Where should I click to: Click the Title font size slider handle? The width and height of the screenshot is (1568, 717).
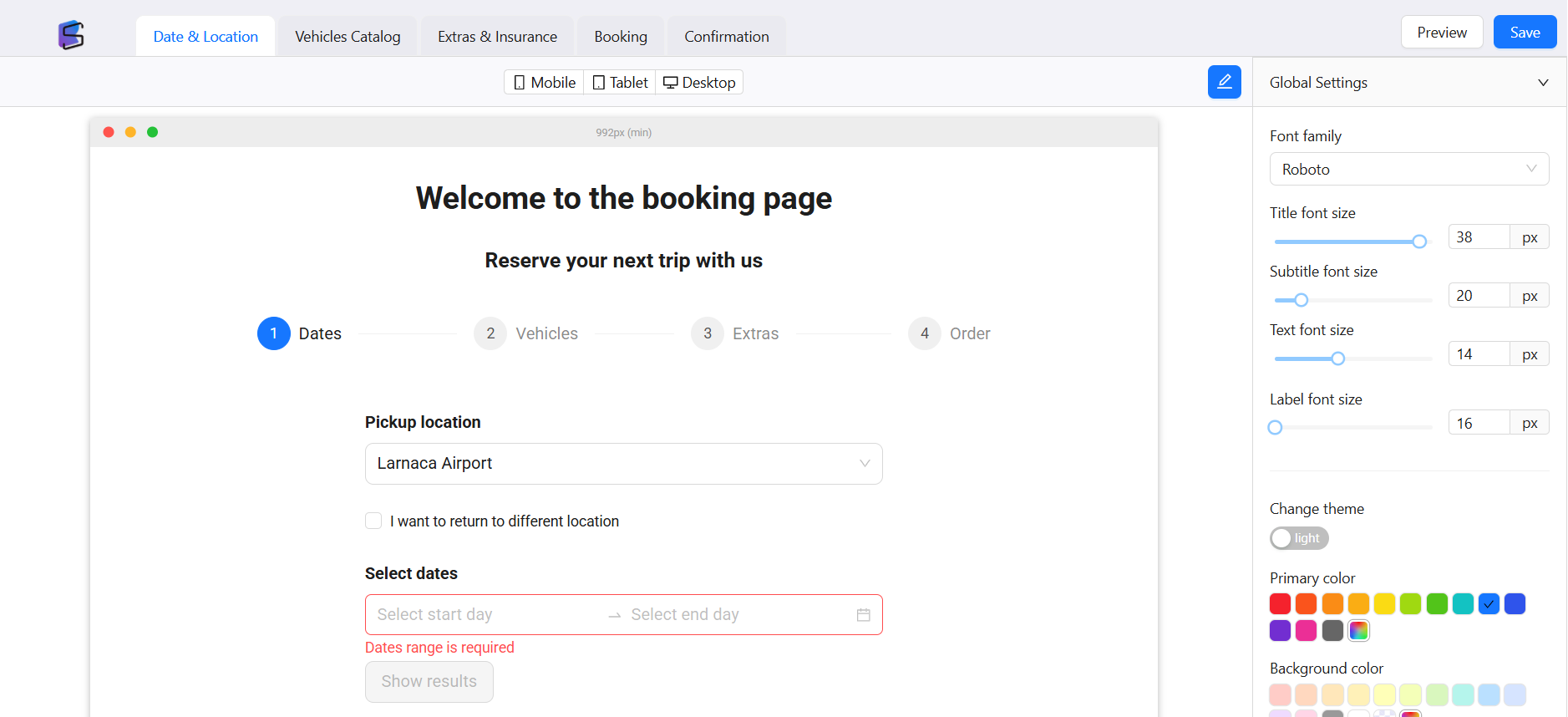click(1419, 242)
